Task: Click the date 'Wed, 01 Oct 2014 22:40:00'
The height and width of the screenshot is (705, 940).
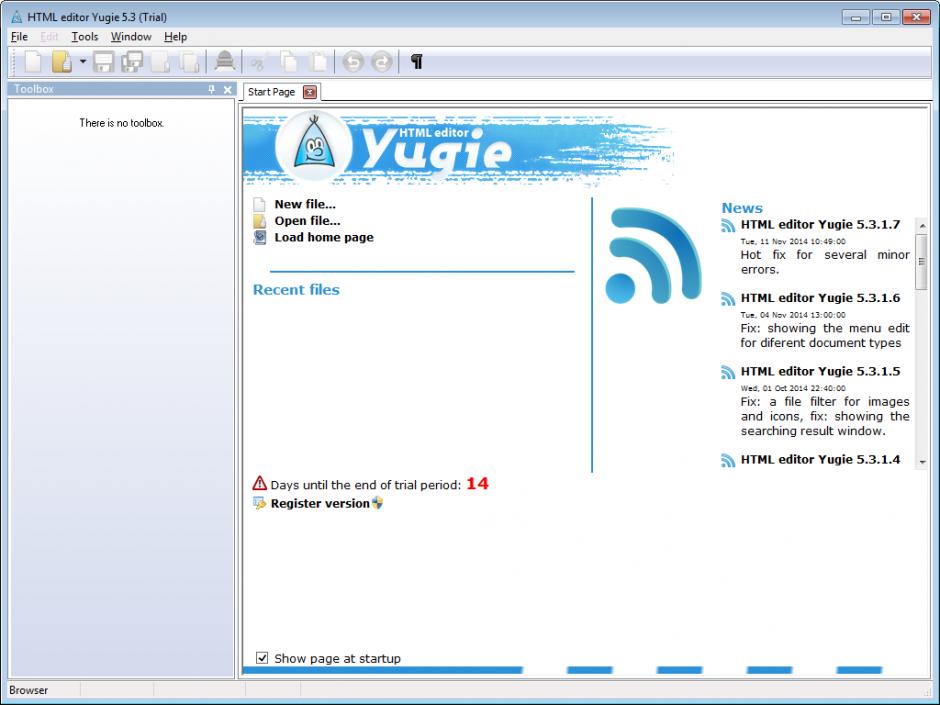Action: (x=793, y=388)
